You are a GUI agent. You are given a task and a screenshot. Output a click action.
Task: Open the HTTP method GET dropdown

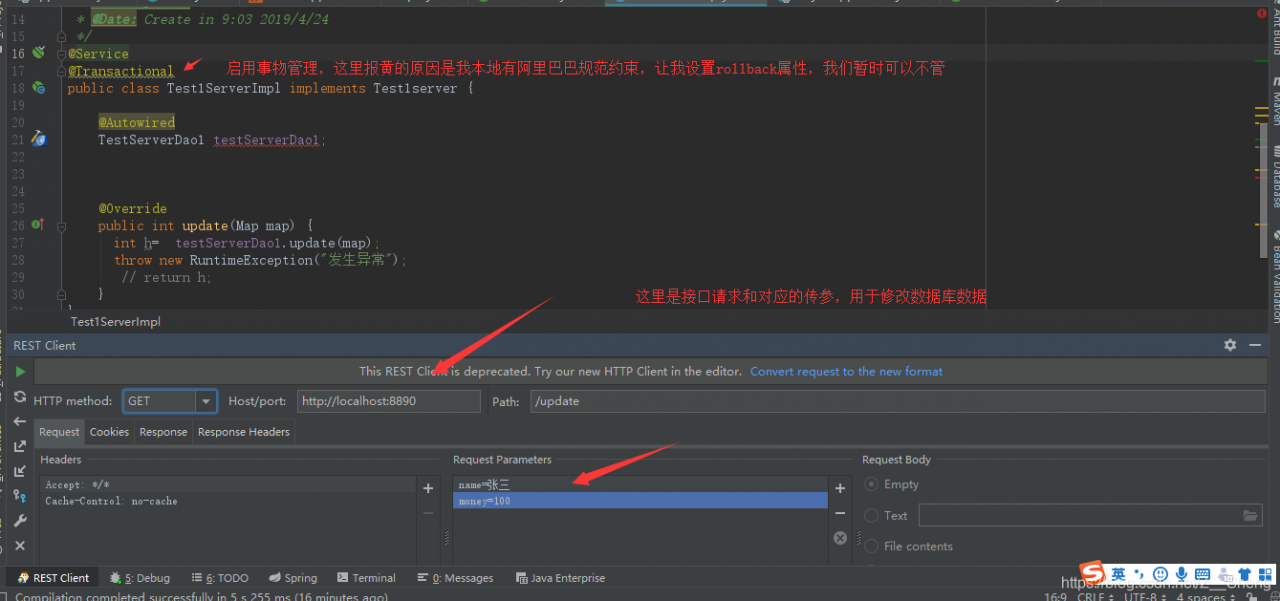coord(170,401)
